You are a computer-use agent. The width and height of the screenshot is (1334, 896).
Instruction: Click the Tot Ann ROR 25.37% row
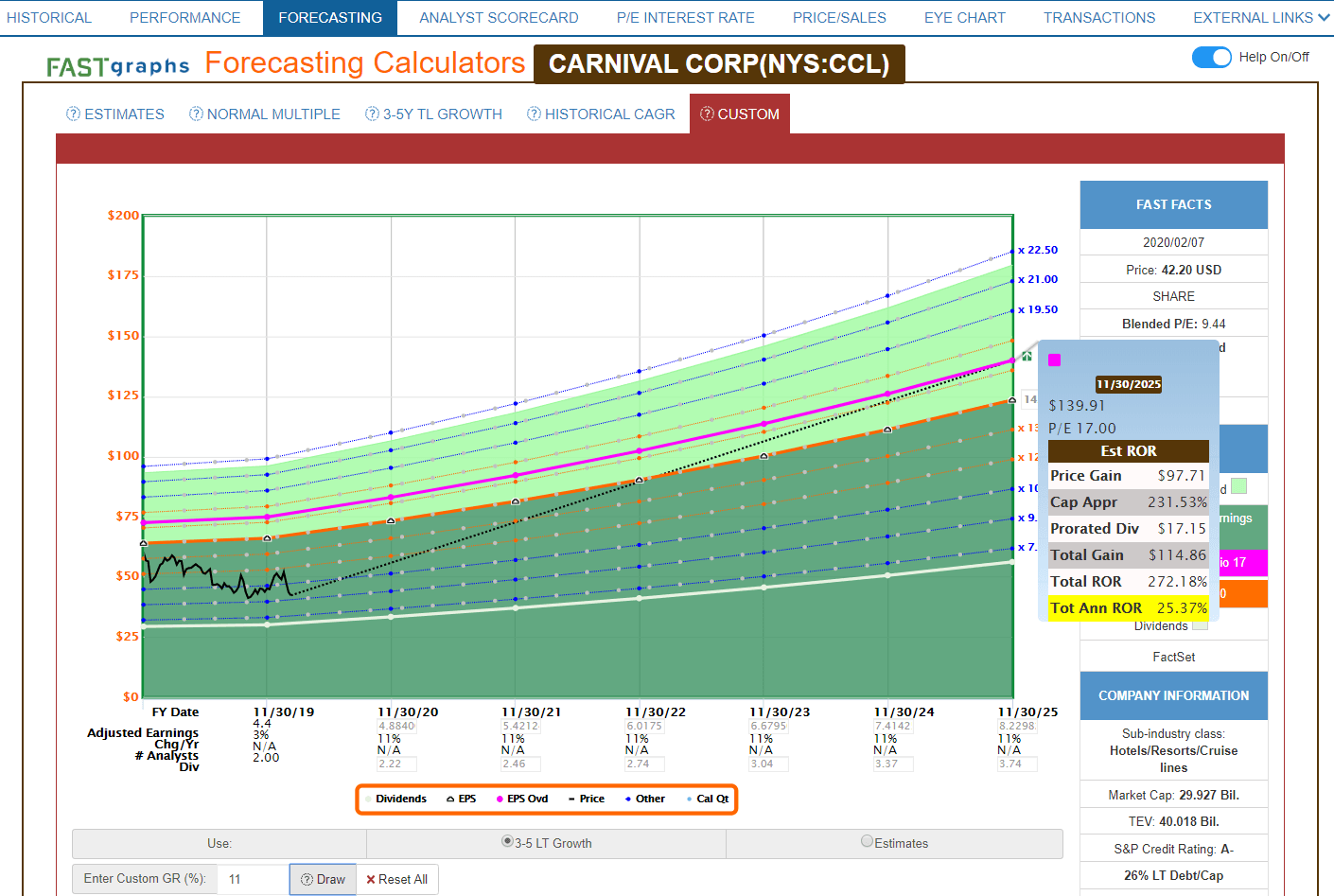point(1129,608)
